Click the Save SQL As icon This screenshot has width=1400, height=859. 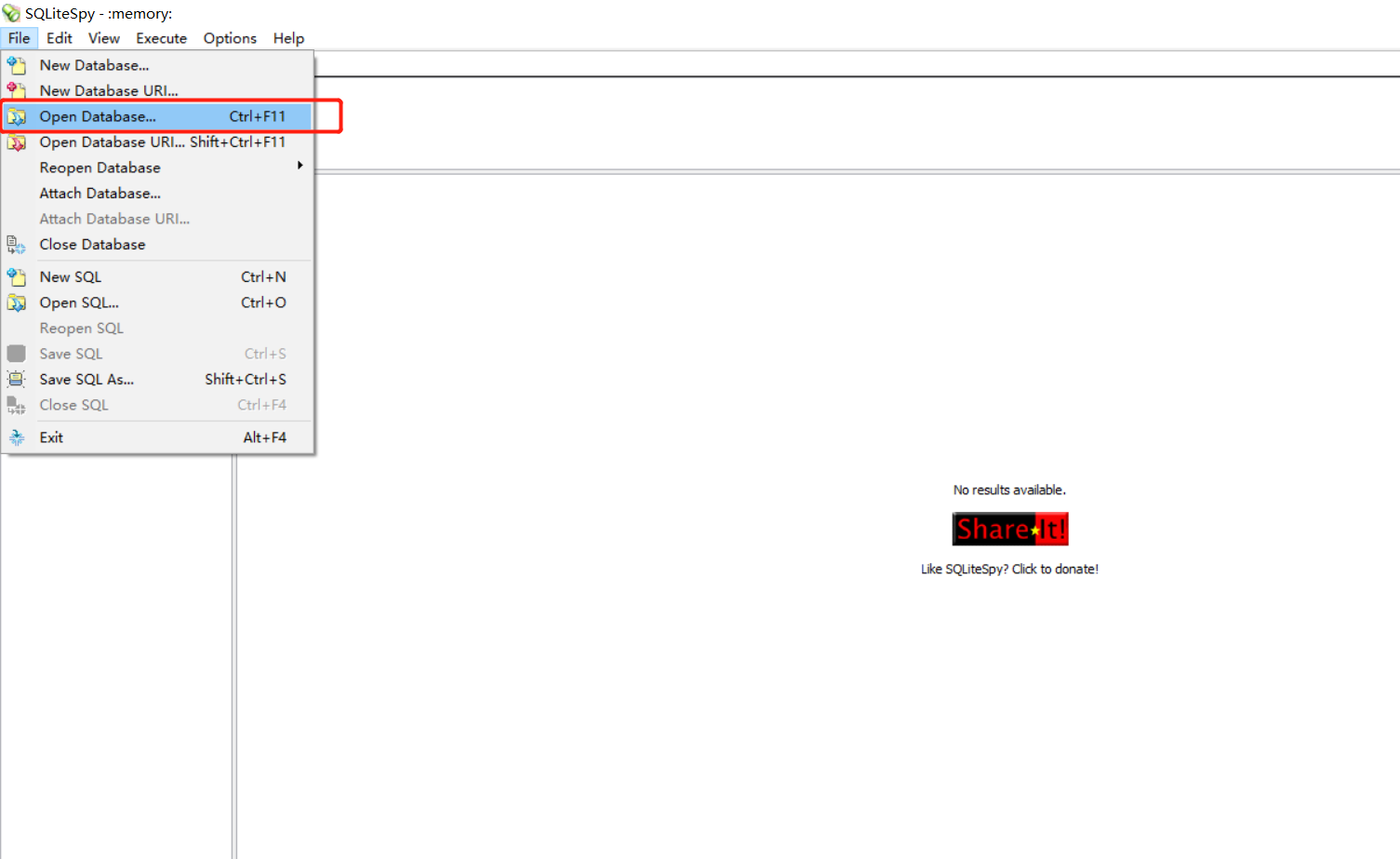(x=17, y=379)
